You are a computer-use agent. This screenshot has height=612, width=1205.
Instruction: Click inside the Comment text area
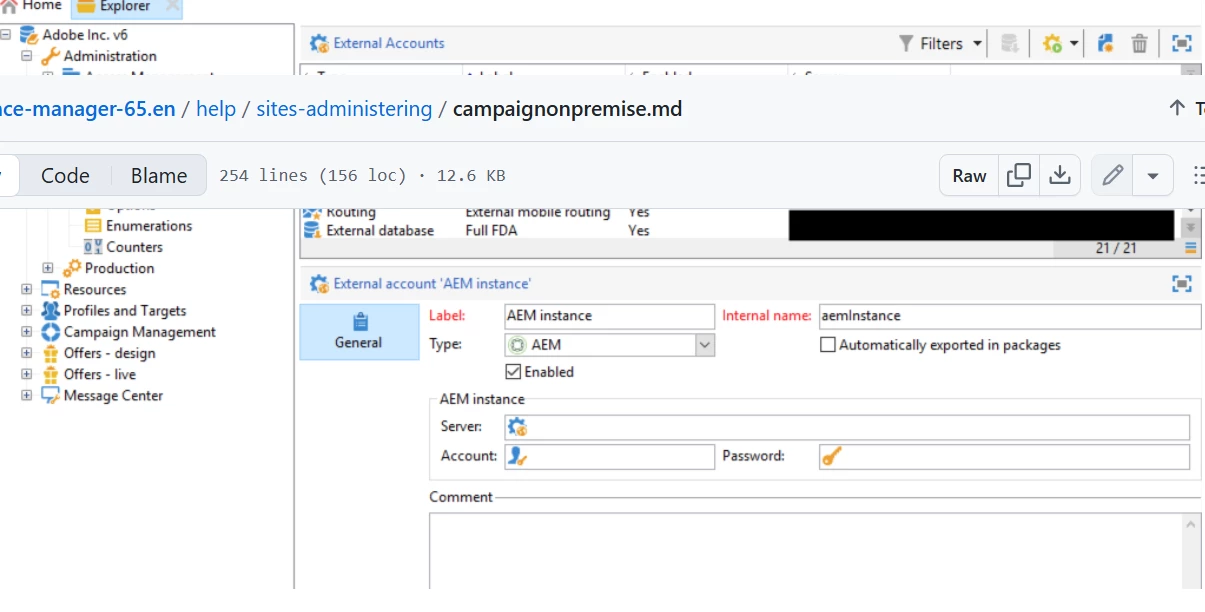pyautogui.click(x=815, y=550)
